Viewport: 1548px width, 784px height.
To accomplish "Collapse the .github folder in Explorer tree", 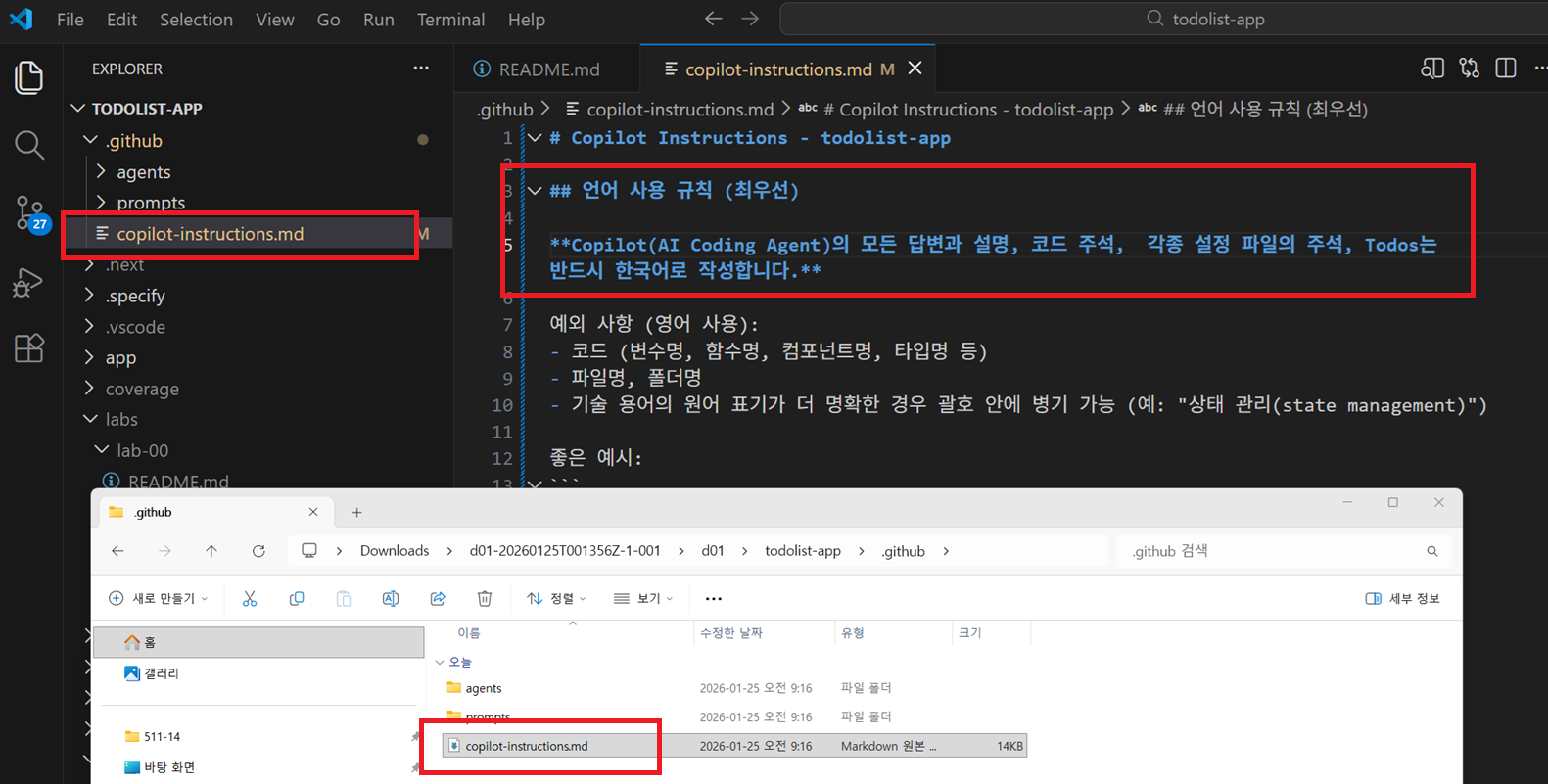I will 90,141.
